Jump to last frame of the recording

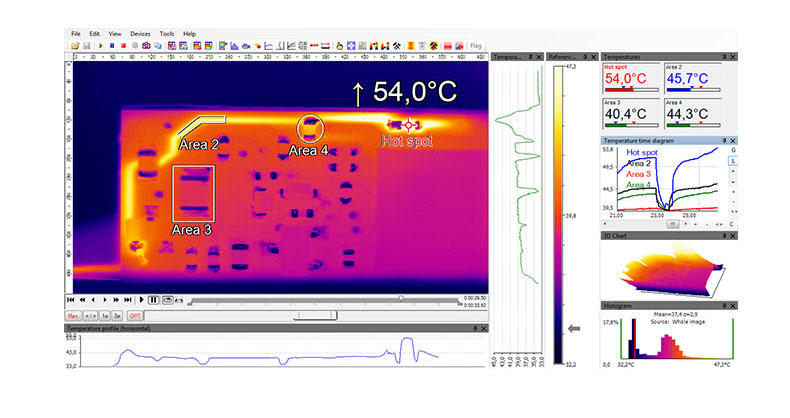[128, 300]
